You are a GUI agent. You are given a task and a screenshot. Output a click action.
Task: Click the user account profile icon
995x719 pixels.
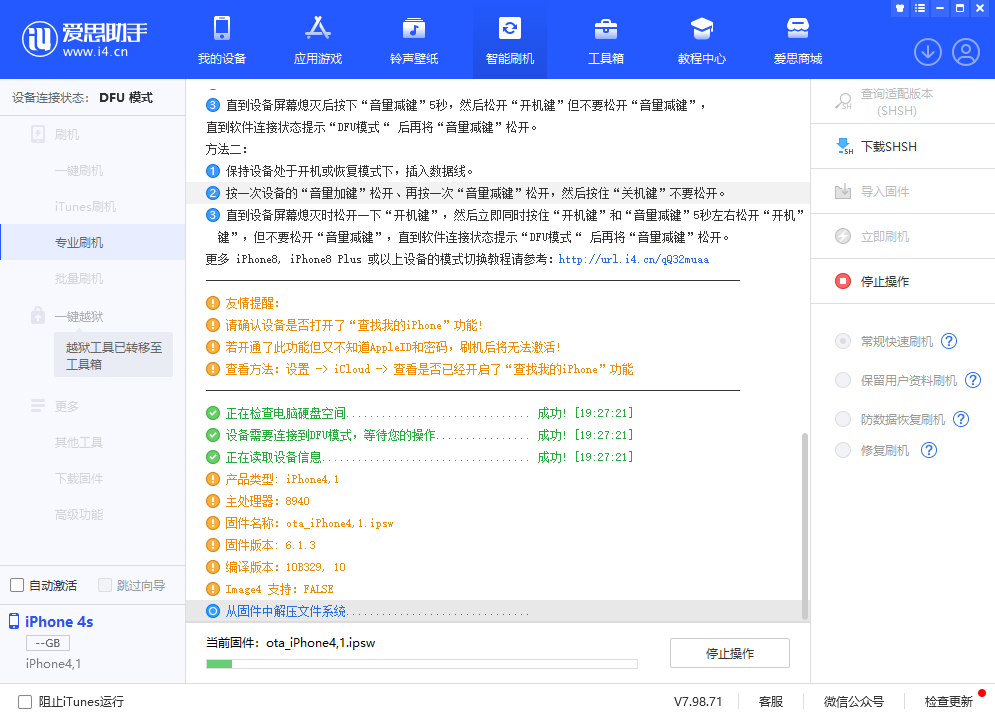965,52
